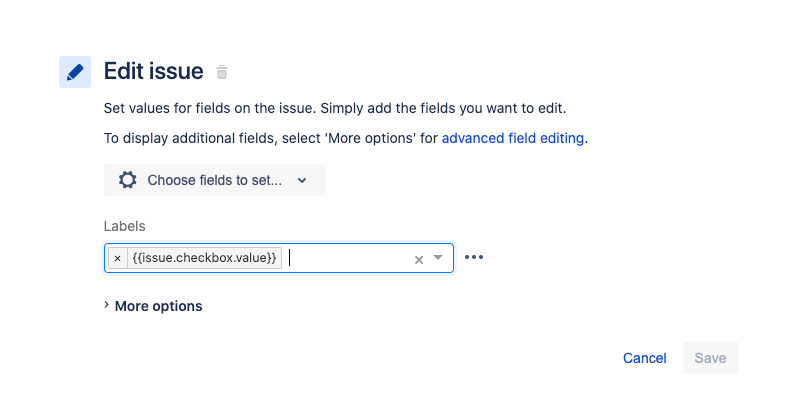Click the More options label text
The width and height of the screenshot is (789, 410).
click(x=158, y=306)
